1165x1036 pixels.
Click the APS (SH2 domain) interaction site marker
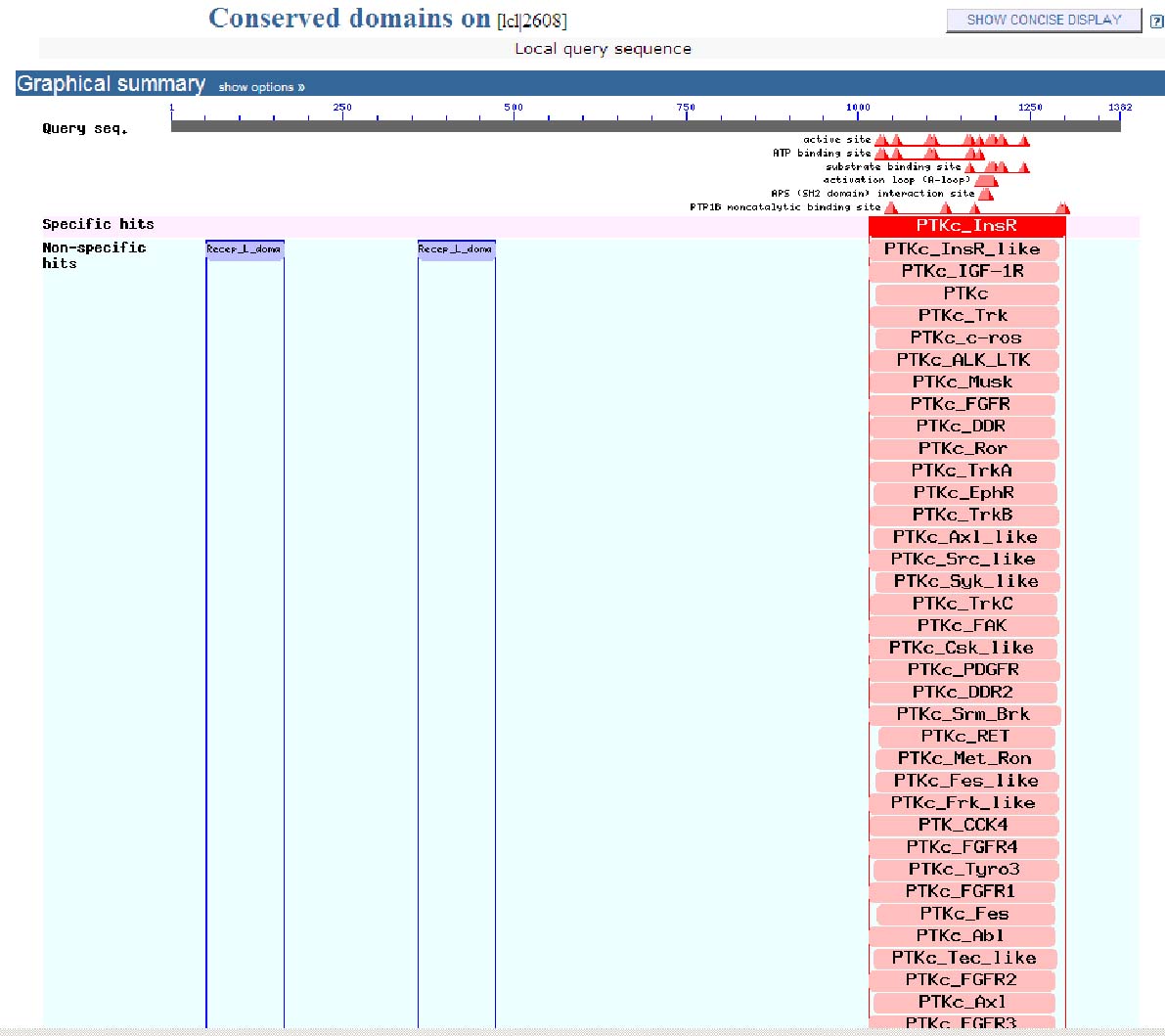(x=985, y=195)
